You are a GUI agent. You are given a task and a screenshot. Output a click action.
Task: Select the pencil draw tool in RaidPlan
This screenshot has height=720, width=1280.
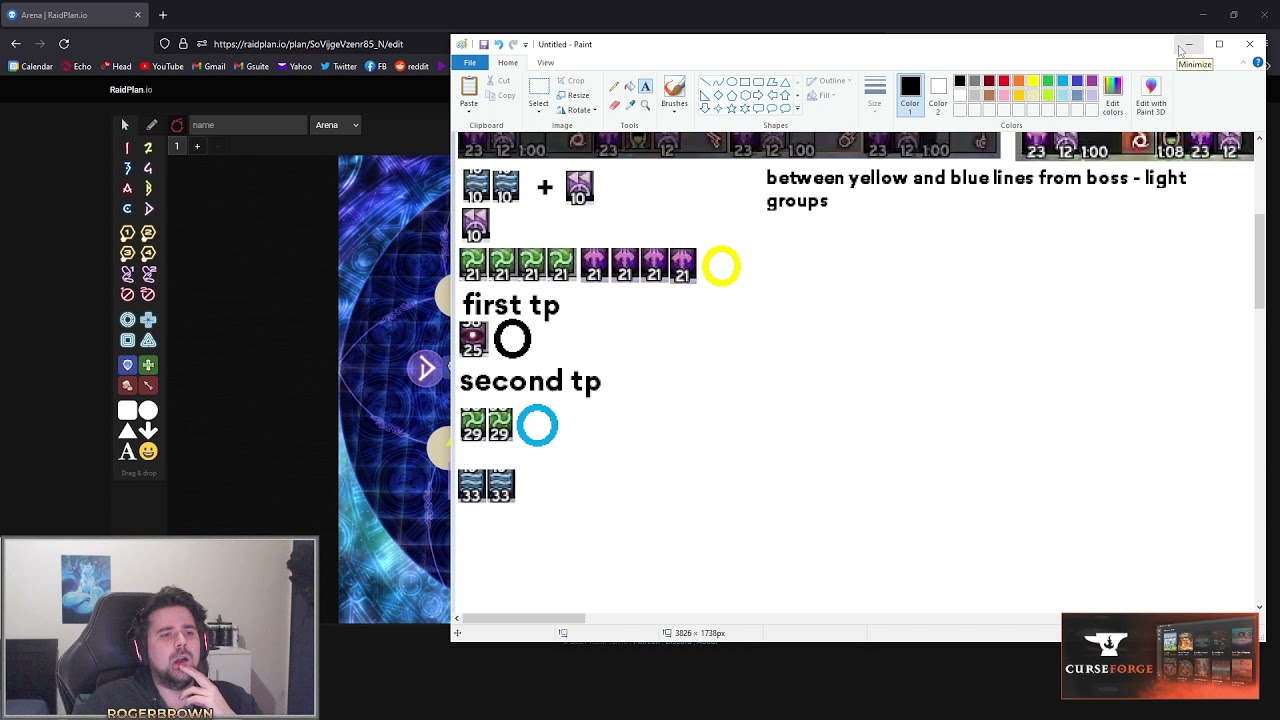151,125
